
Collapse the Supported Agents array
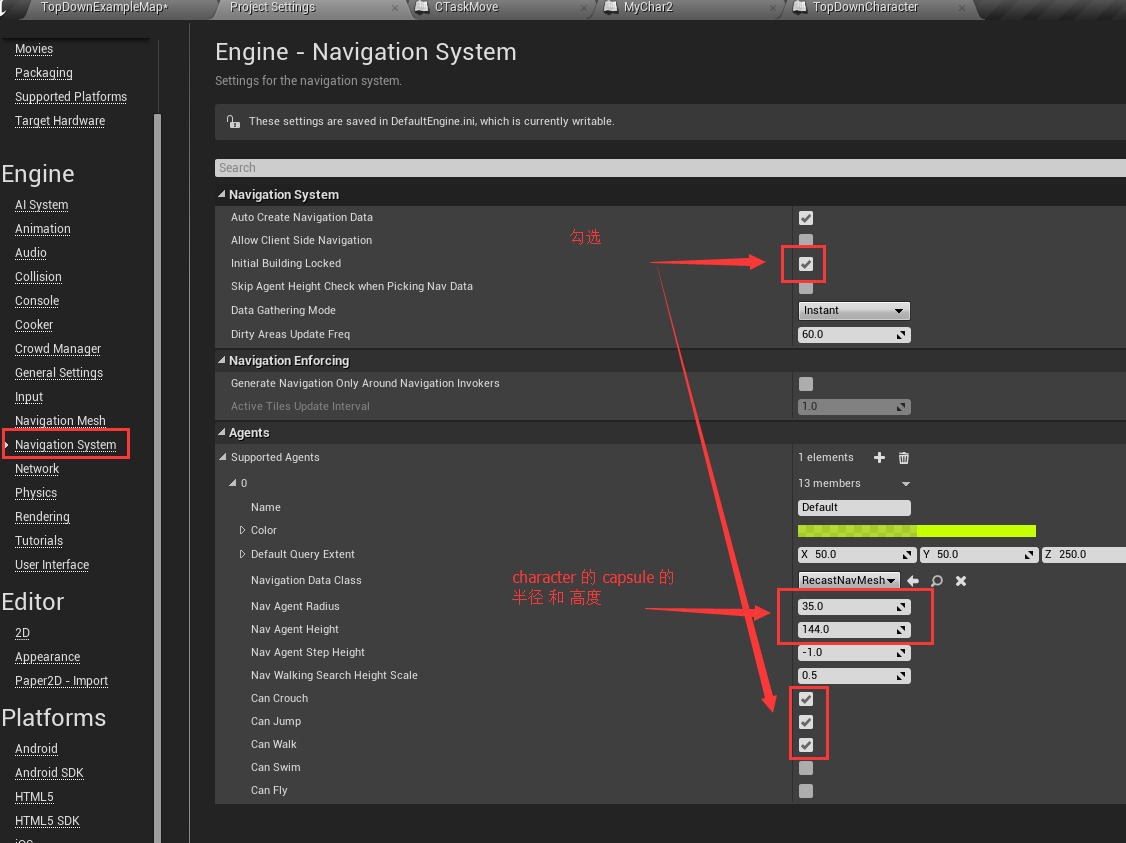click(223, 457)
